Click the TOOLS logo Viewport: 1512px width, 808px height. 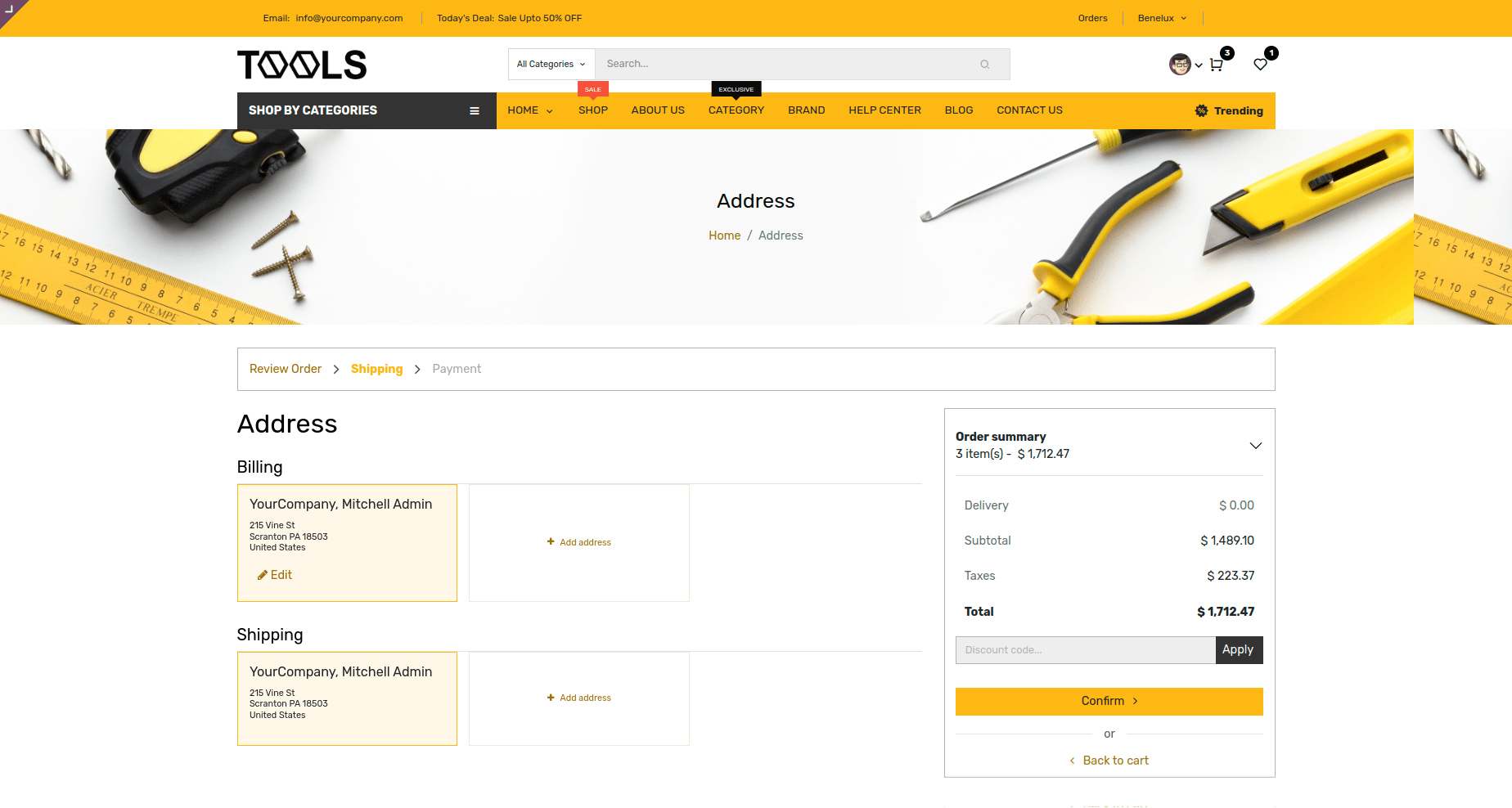[302, 65]
